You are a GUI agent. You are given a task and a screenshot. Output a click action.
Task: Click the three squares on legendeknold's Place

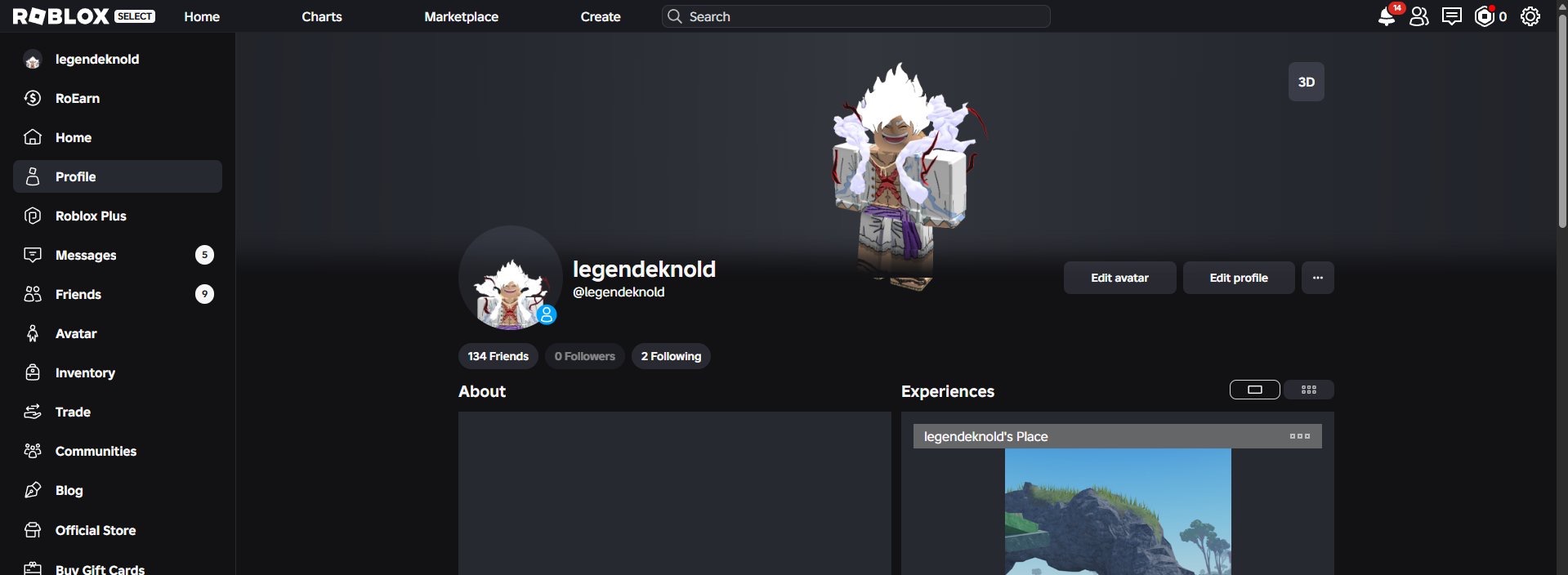1299,436
